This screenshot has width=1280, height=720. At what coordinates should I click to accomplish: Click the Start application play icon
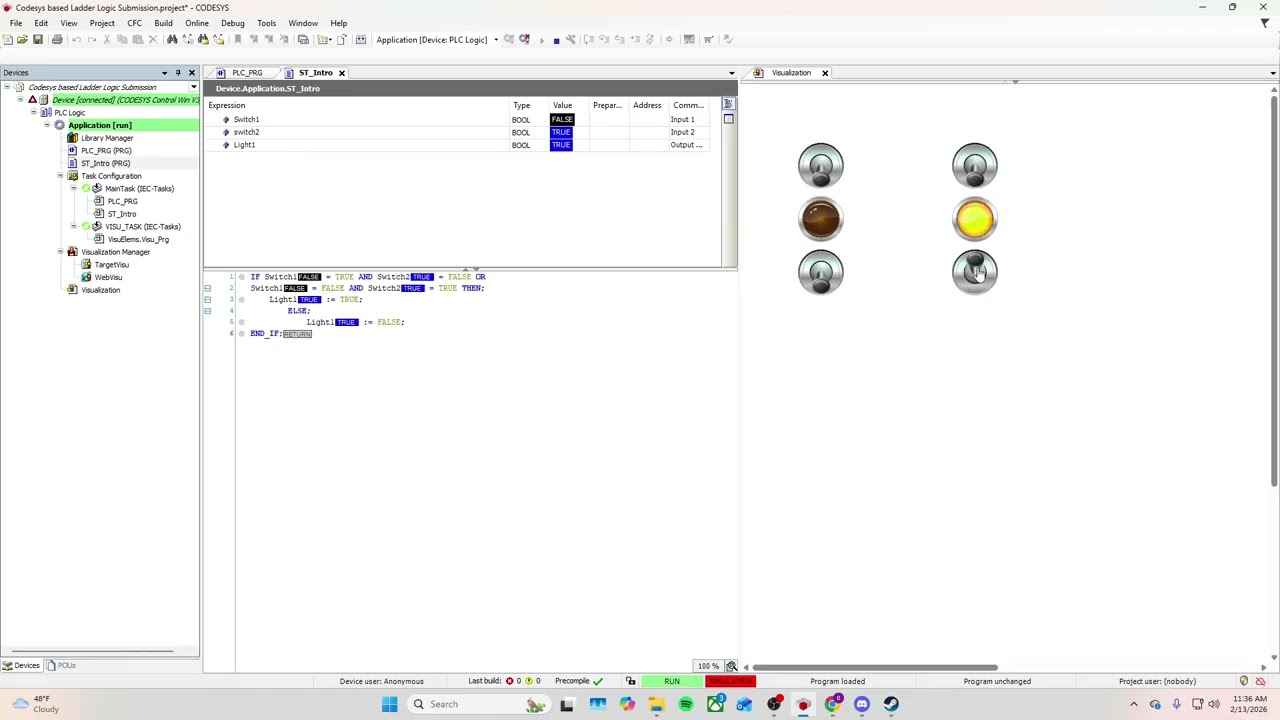coord(542,40)
